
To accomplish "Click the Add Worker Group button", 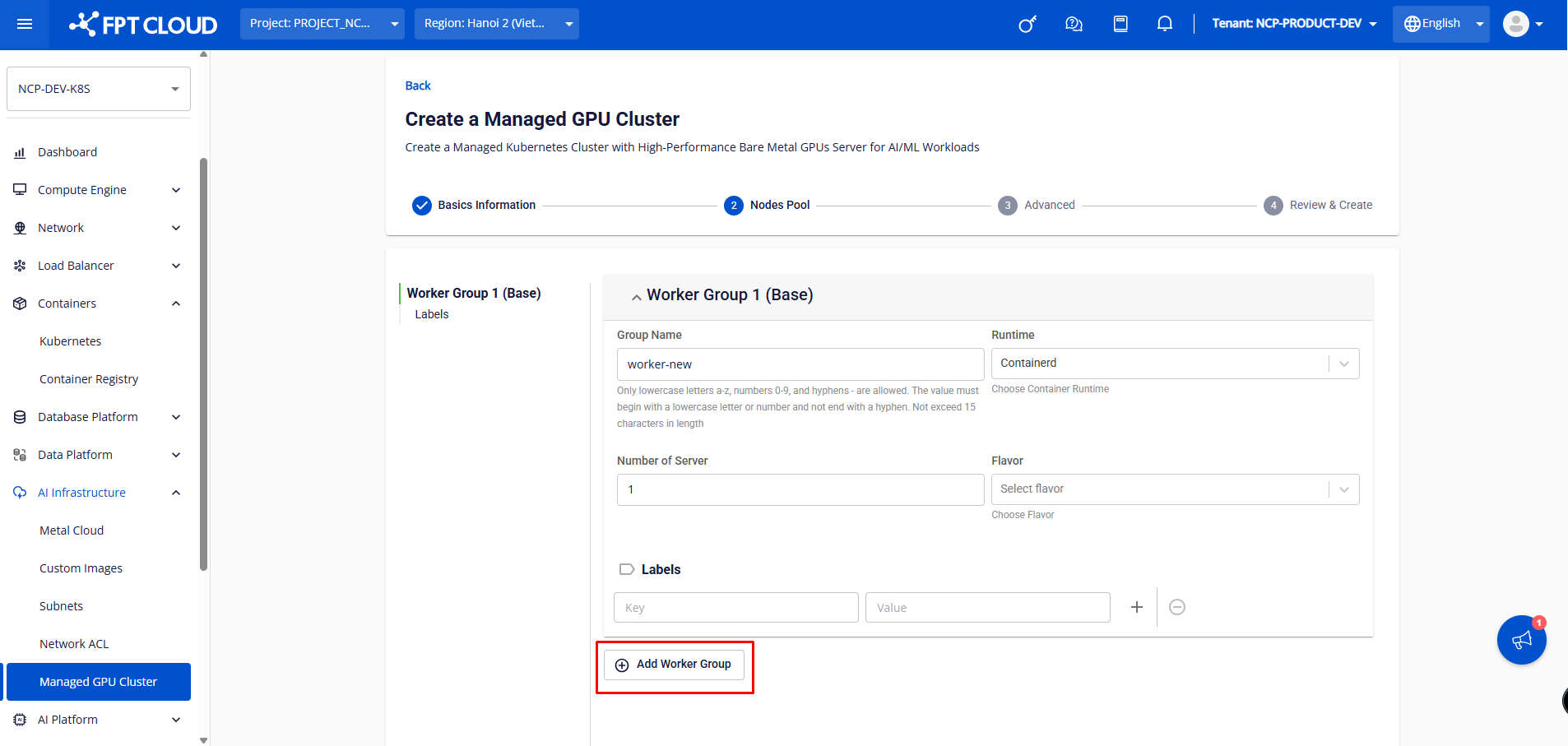I will coord(674,665).
